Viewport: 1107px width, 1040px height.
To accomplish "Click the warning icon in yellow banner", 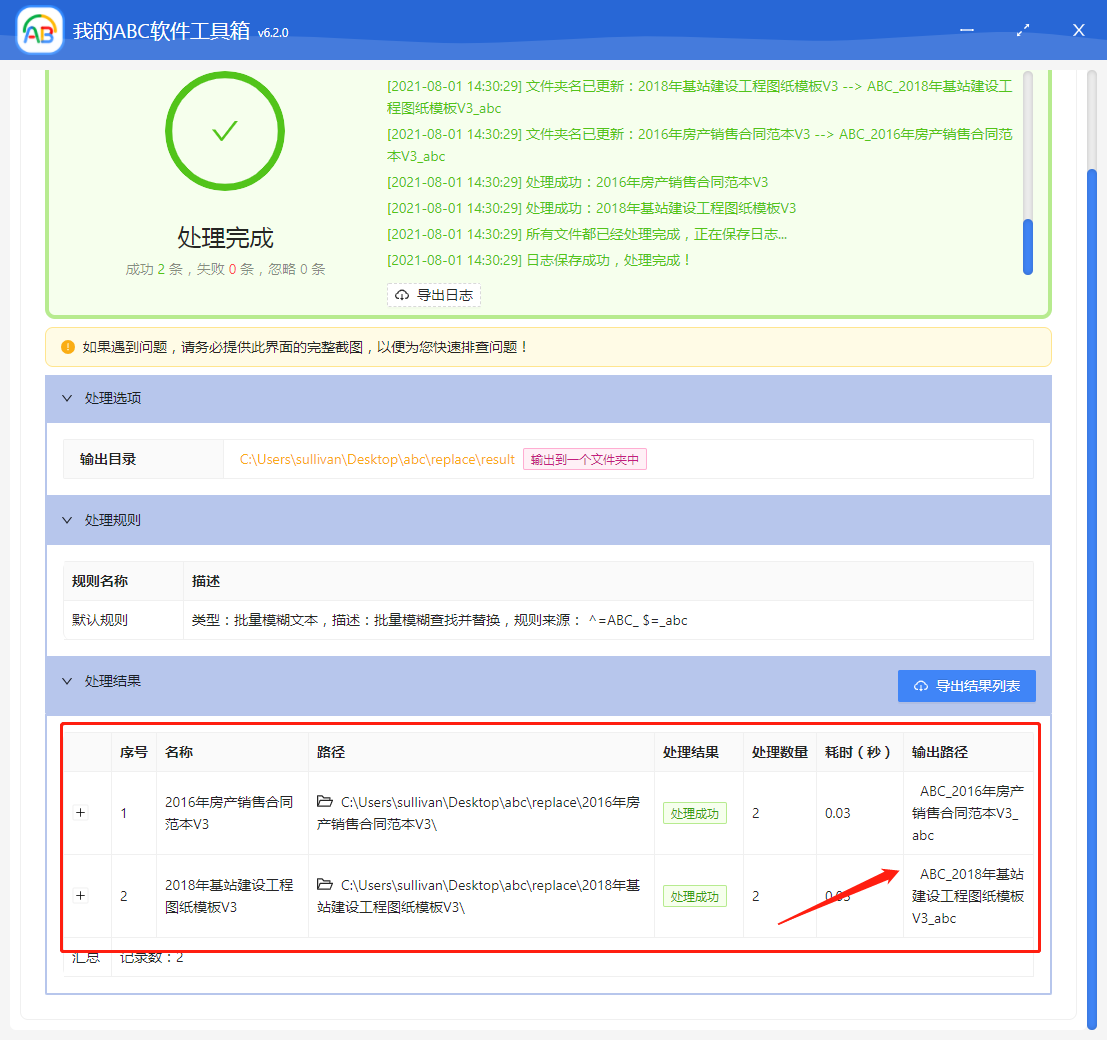I will pyautogui.click(x=67, y=346).
